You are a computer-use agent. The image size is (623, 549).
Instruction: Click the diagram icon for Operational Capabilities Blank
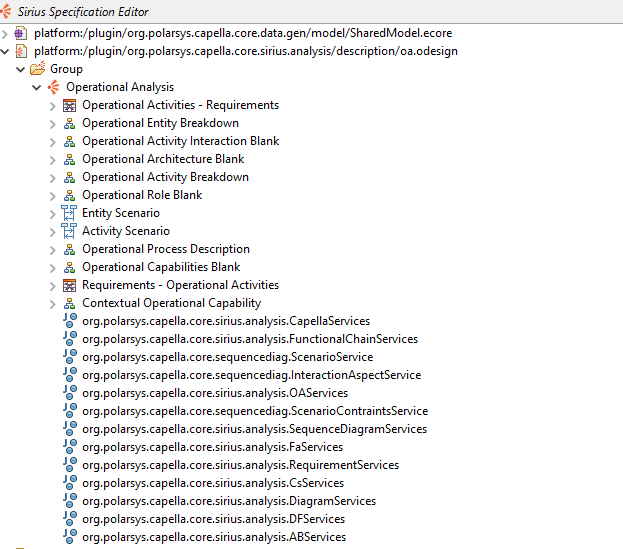click(x=70, y=267)
